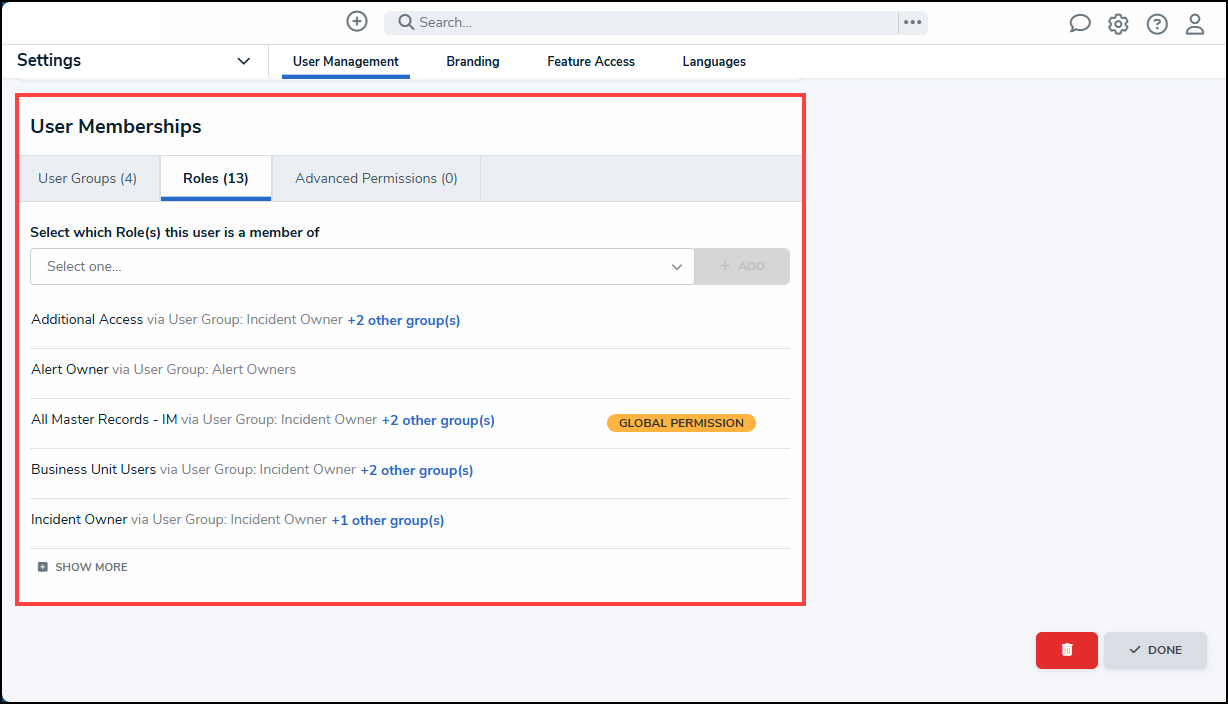Open the Select one role dropdown

(362, 266)
